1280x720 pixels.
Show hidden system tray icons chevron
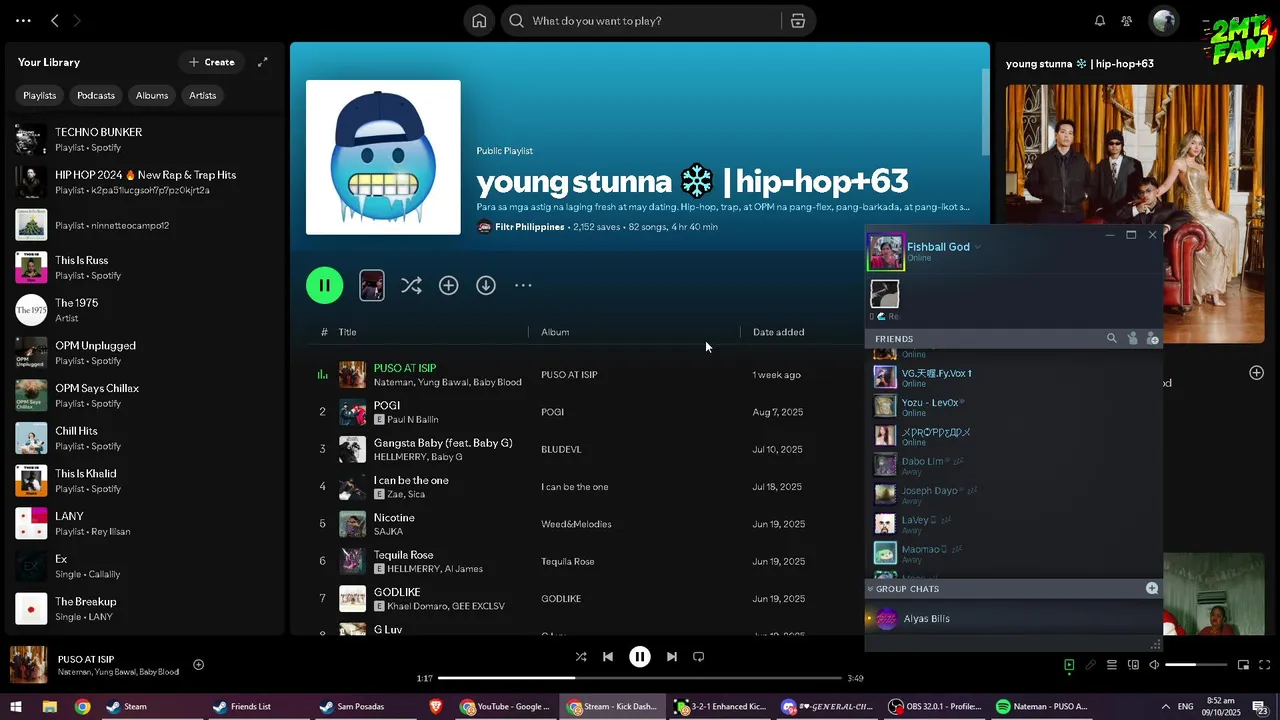1165,707
